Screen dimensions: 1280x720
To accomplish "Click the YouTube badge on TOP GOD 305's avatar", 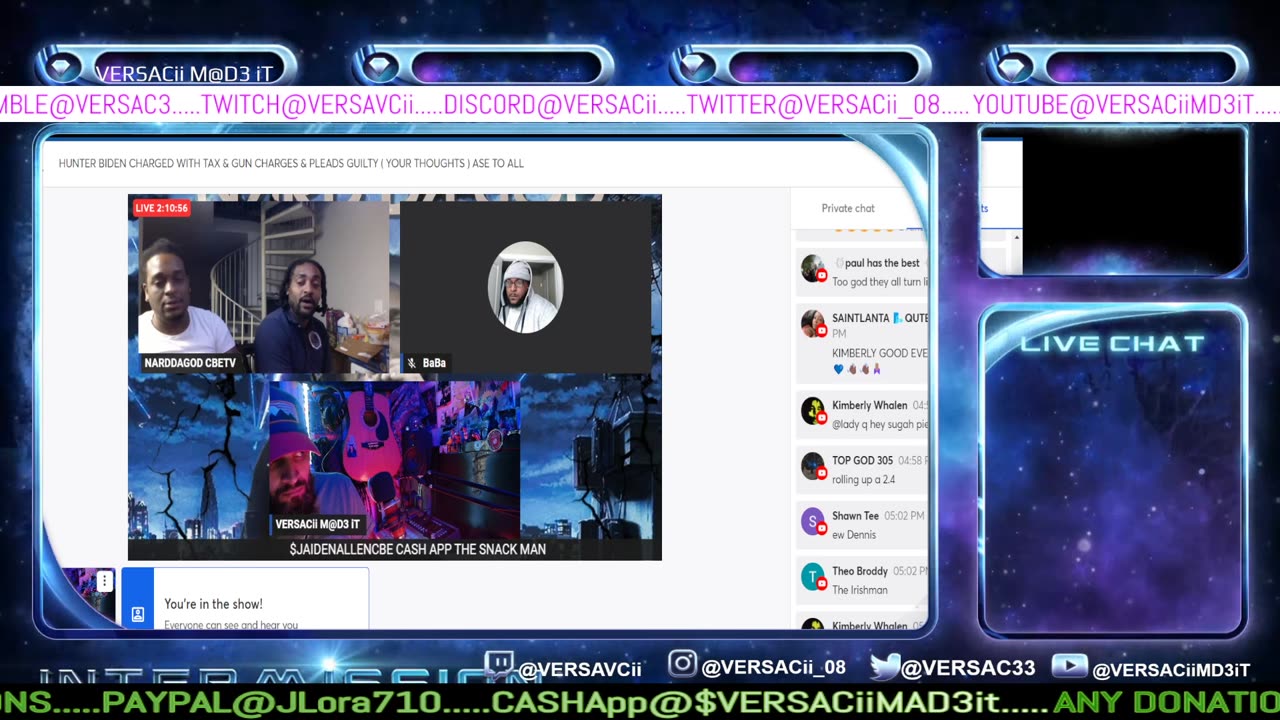I will pos(821,474).
